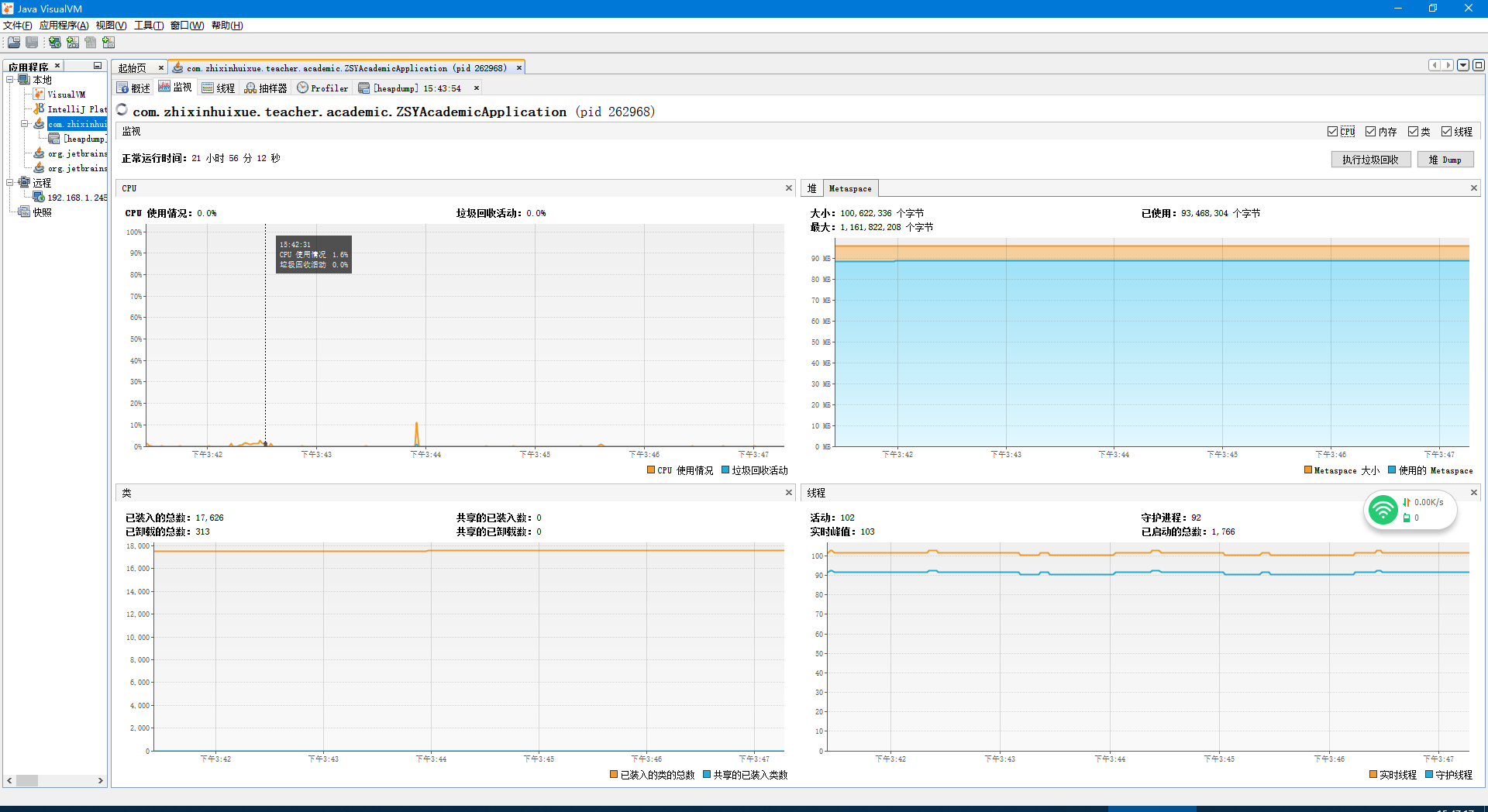
Task: Close the CPU chart panel
Action: [789, 188]
